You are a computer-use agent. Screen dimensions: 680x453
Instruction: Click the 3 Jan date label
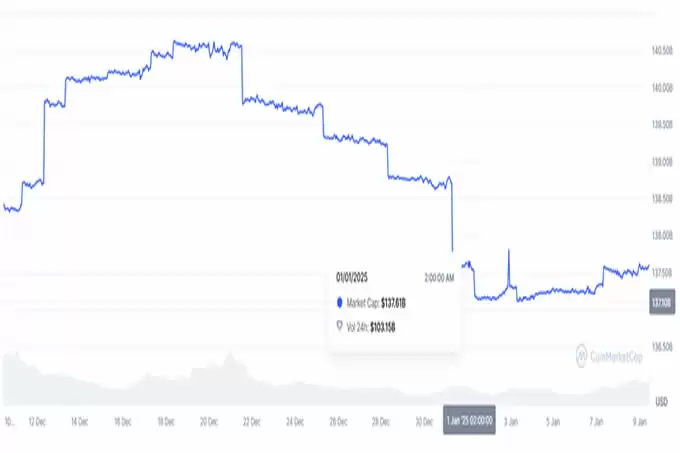[x=509, y=422]
